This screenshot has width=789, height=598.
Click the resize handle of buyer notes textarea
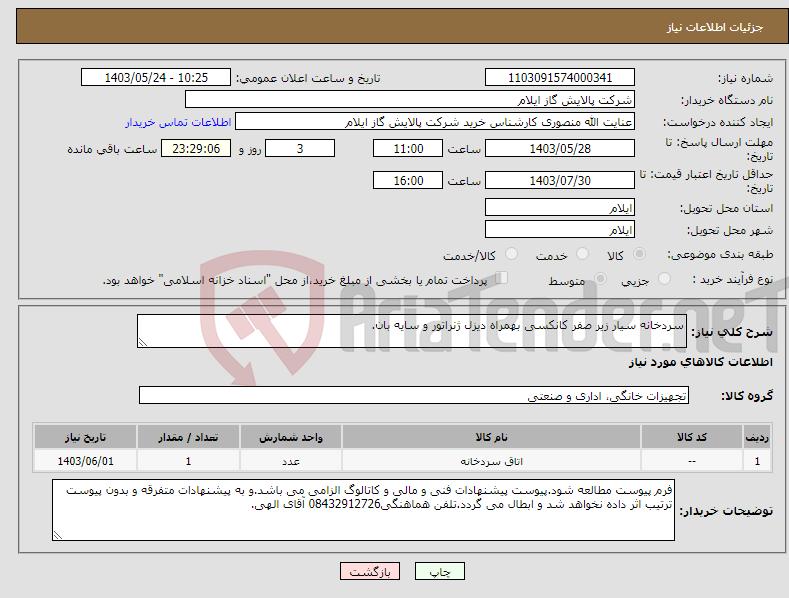tap(58, 535)
